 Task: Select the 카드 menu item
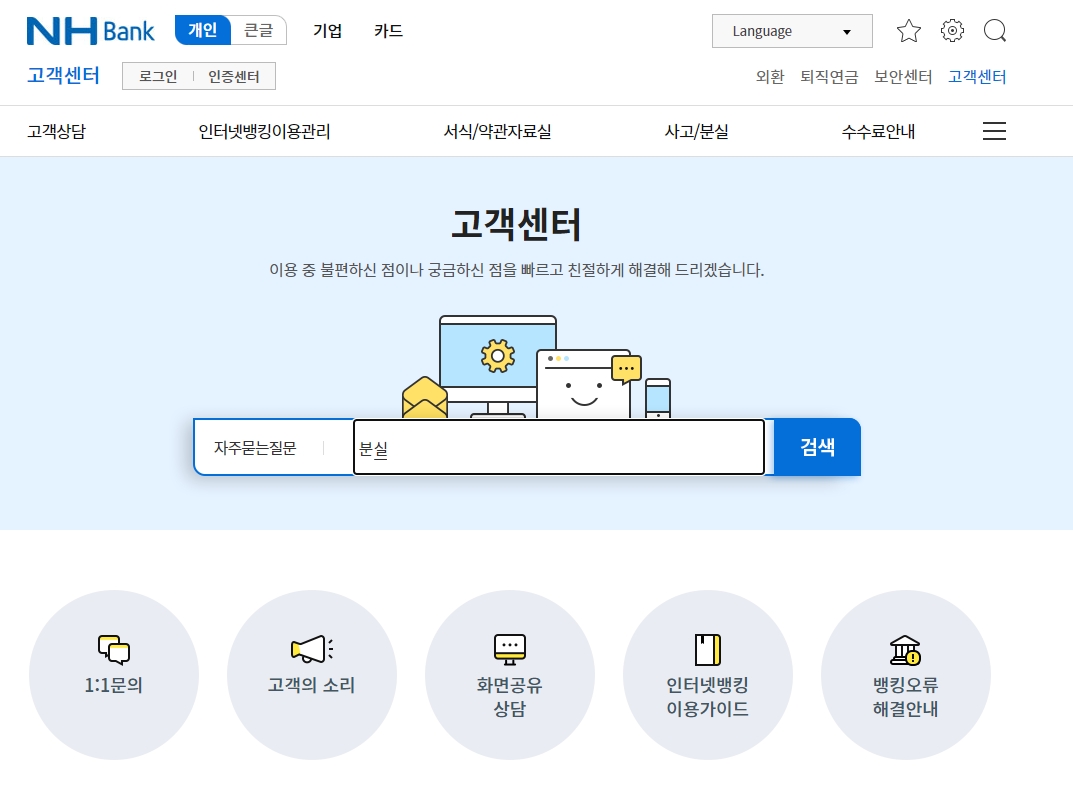point(387,31)
